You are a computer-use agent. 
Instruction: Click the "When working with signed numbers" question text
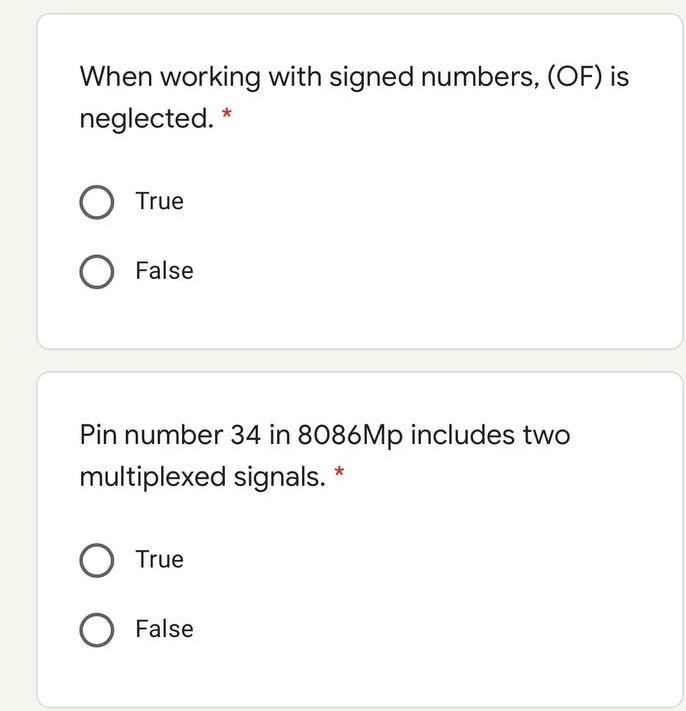354,97
